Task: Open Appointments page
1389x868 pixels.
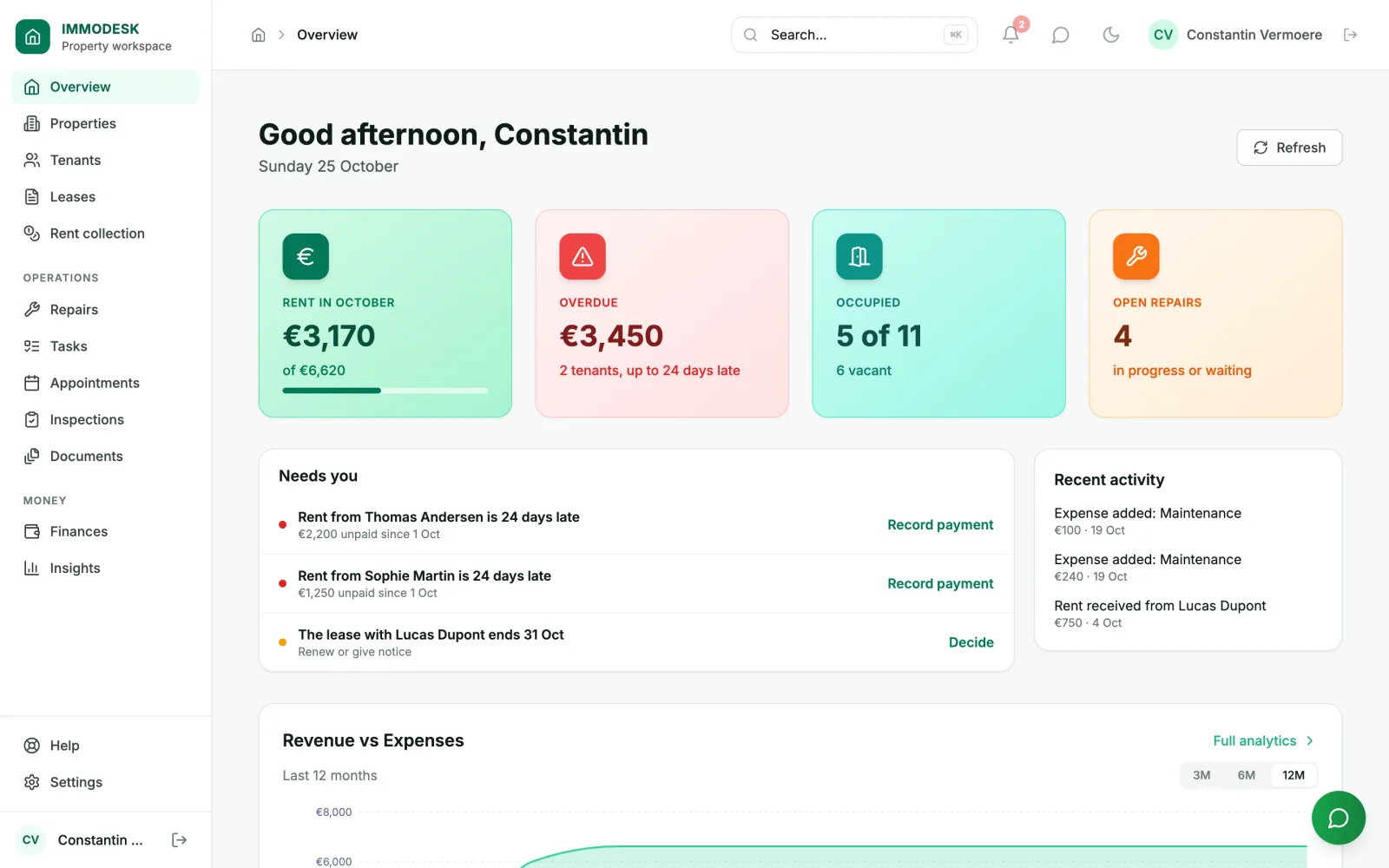Action: click(106, 383)
